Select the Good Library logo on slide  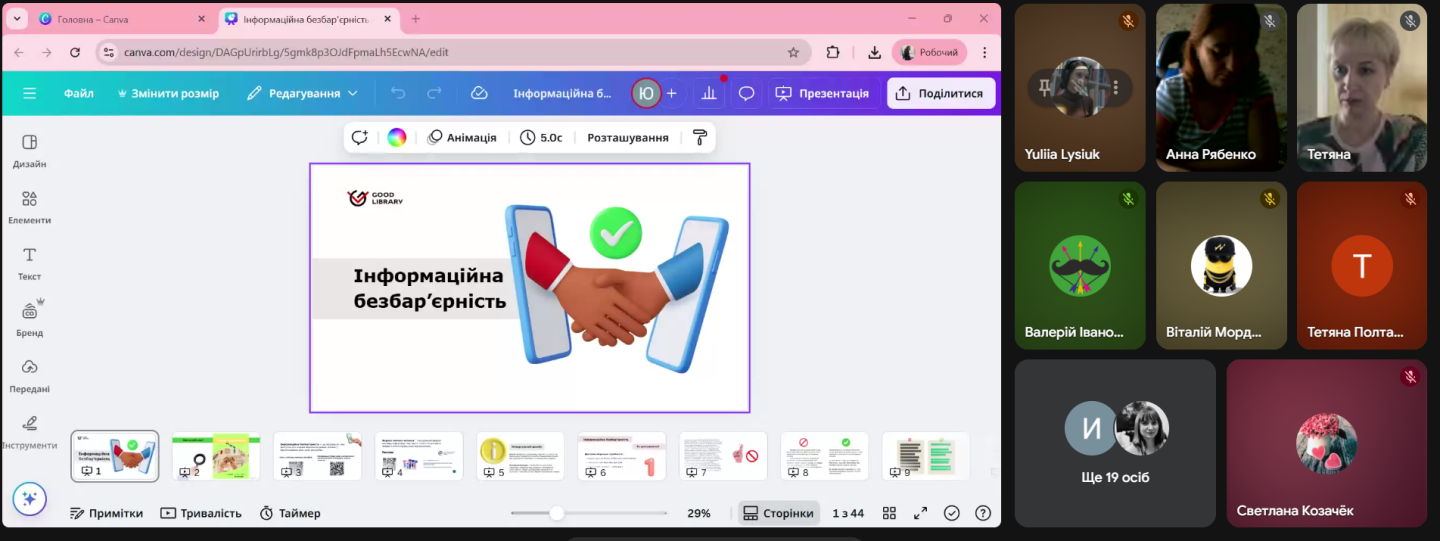pyautogui.click(x=375, y=198)
